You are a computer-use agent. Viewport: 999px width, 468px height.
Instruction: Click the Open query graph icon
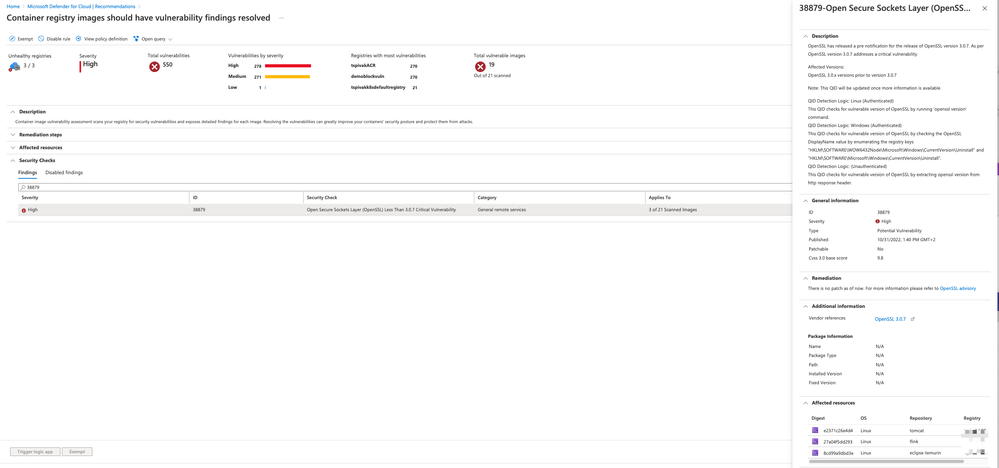pos(136,39)
